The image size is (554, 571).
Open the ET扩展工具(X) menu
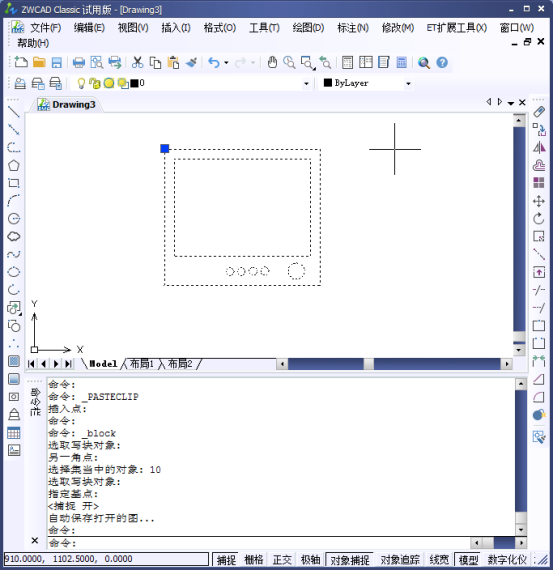pos(456,28)
